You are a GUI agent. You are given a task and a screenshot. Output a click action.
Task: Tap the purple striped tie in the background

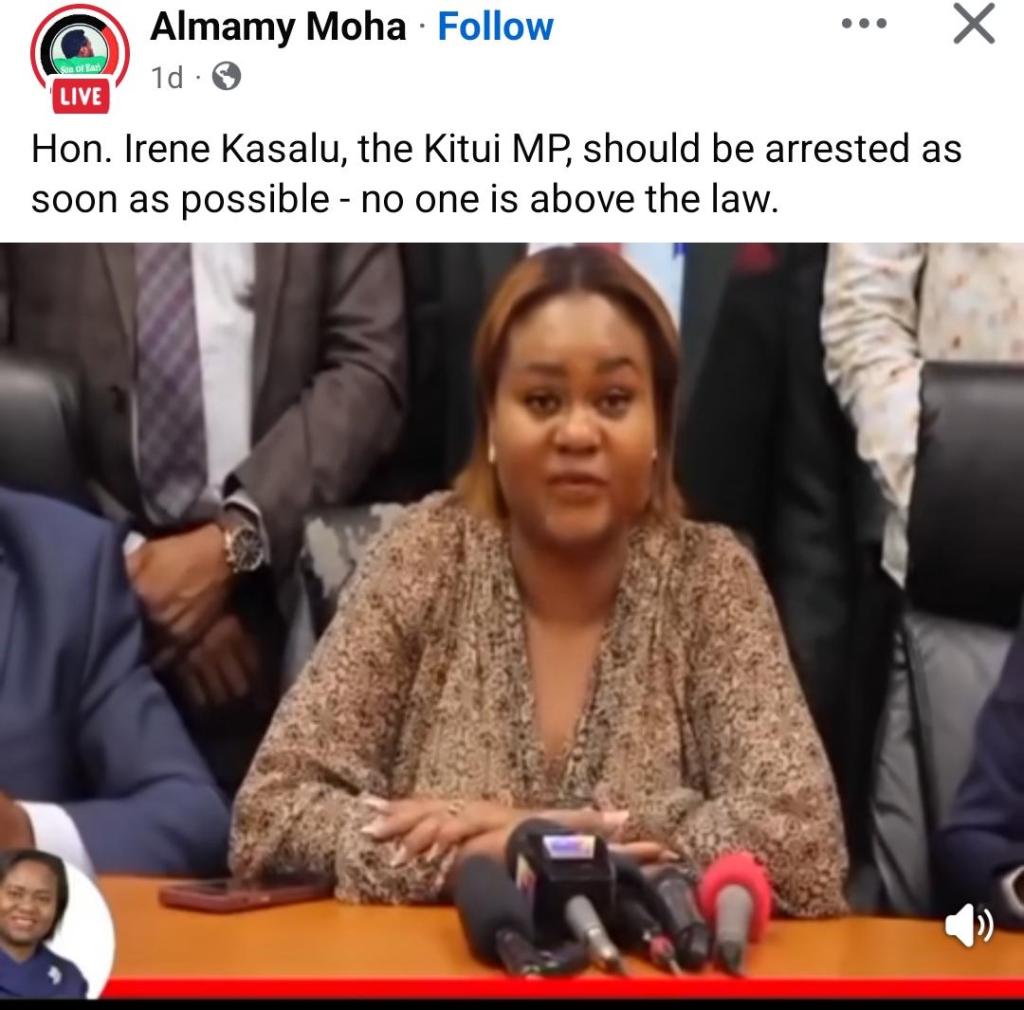pos(170,379)
